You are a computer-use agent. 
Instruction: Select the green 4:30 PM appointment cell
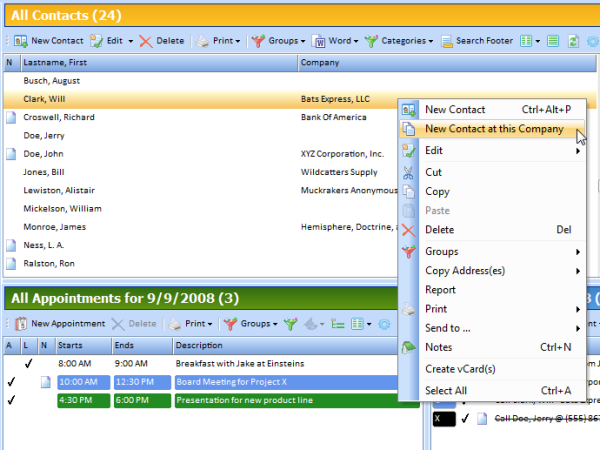(x=83, y=400)
